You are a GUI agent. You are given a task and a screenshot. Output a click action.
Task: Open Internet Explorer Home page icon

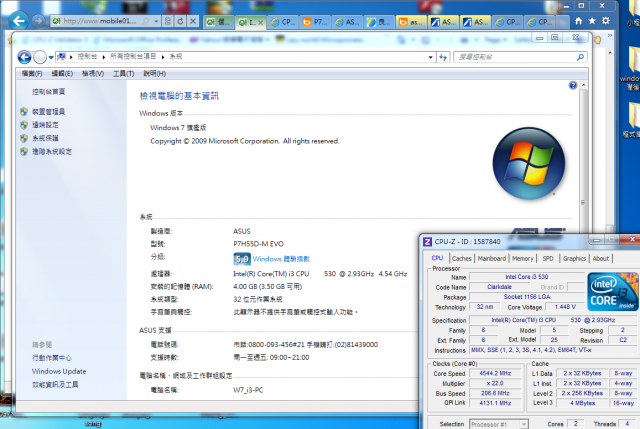point(578,21)
